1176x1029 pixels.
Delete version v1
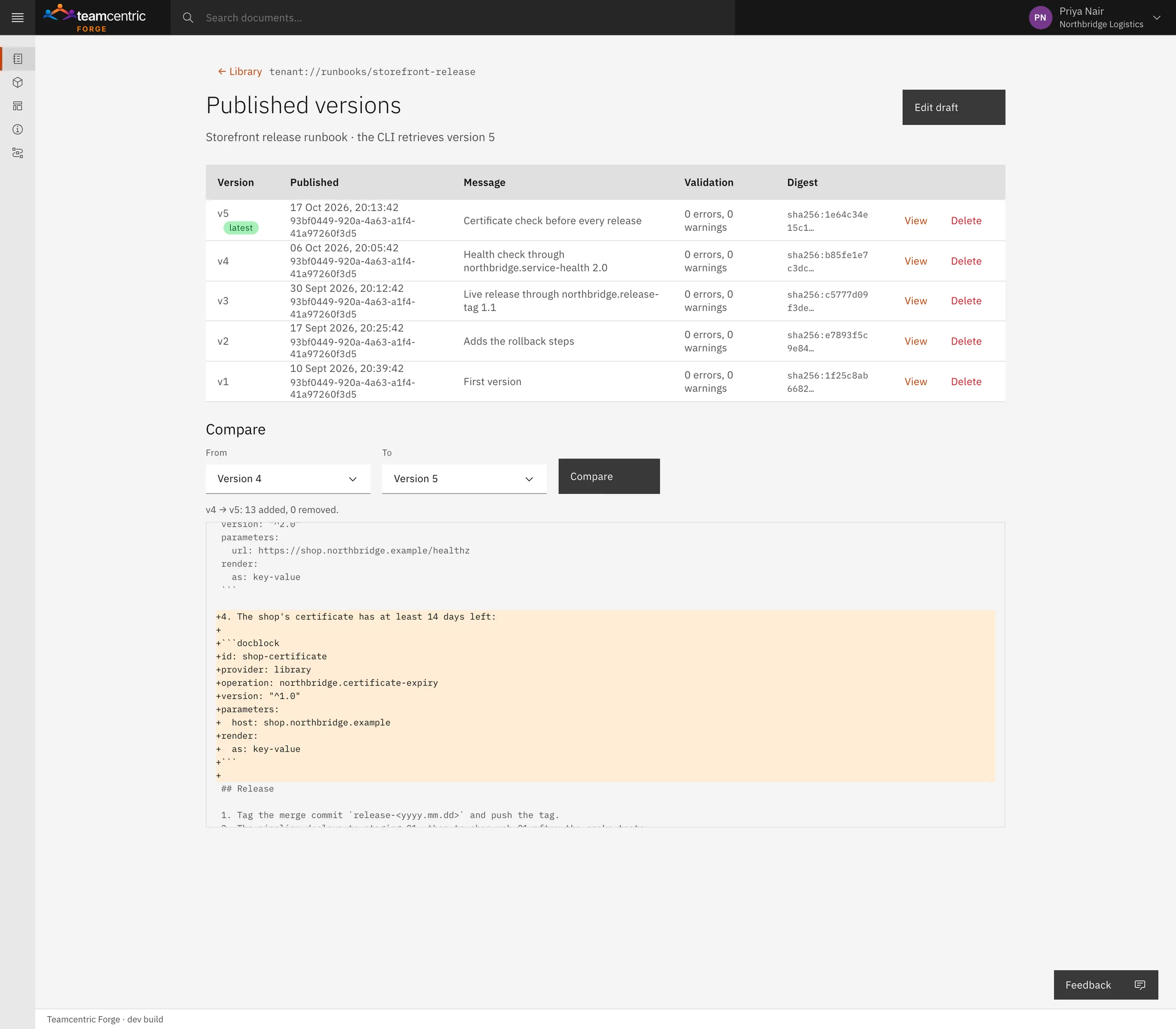[966, 381]
